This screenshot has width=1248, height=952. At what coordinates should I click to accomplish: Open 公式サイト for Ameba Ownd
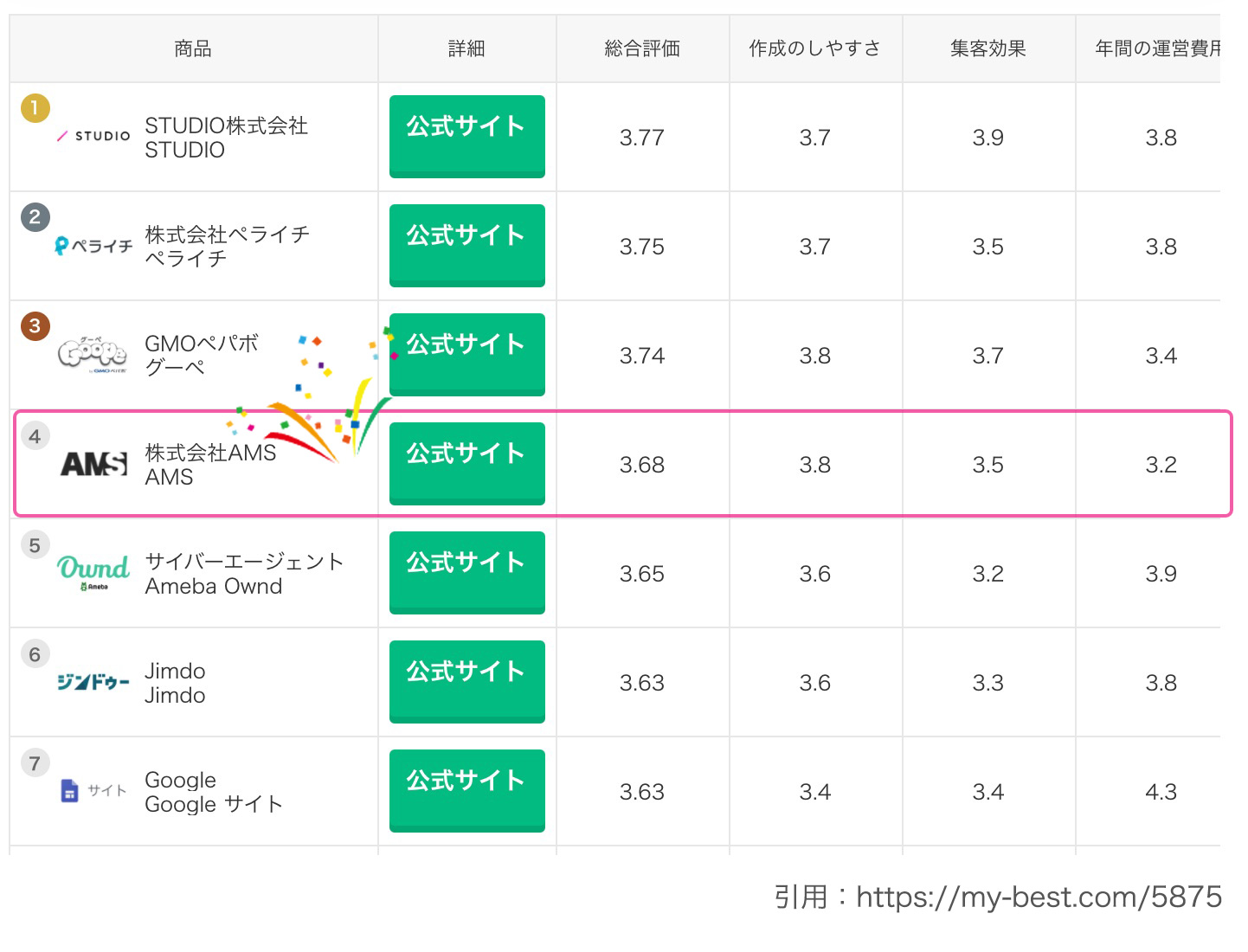pos(467,573)
